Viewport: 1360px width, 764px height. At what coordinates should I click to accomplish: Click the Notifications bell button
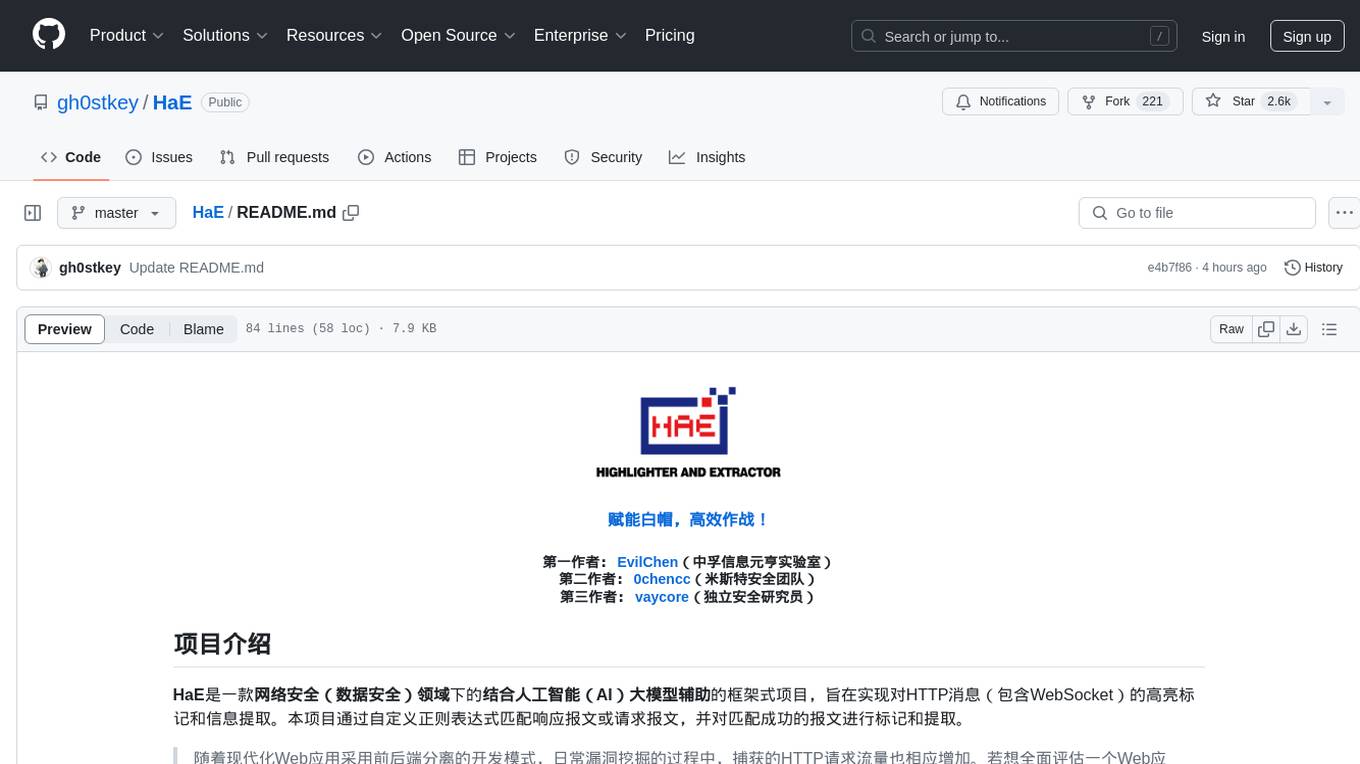tap(1001, 101)
